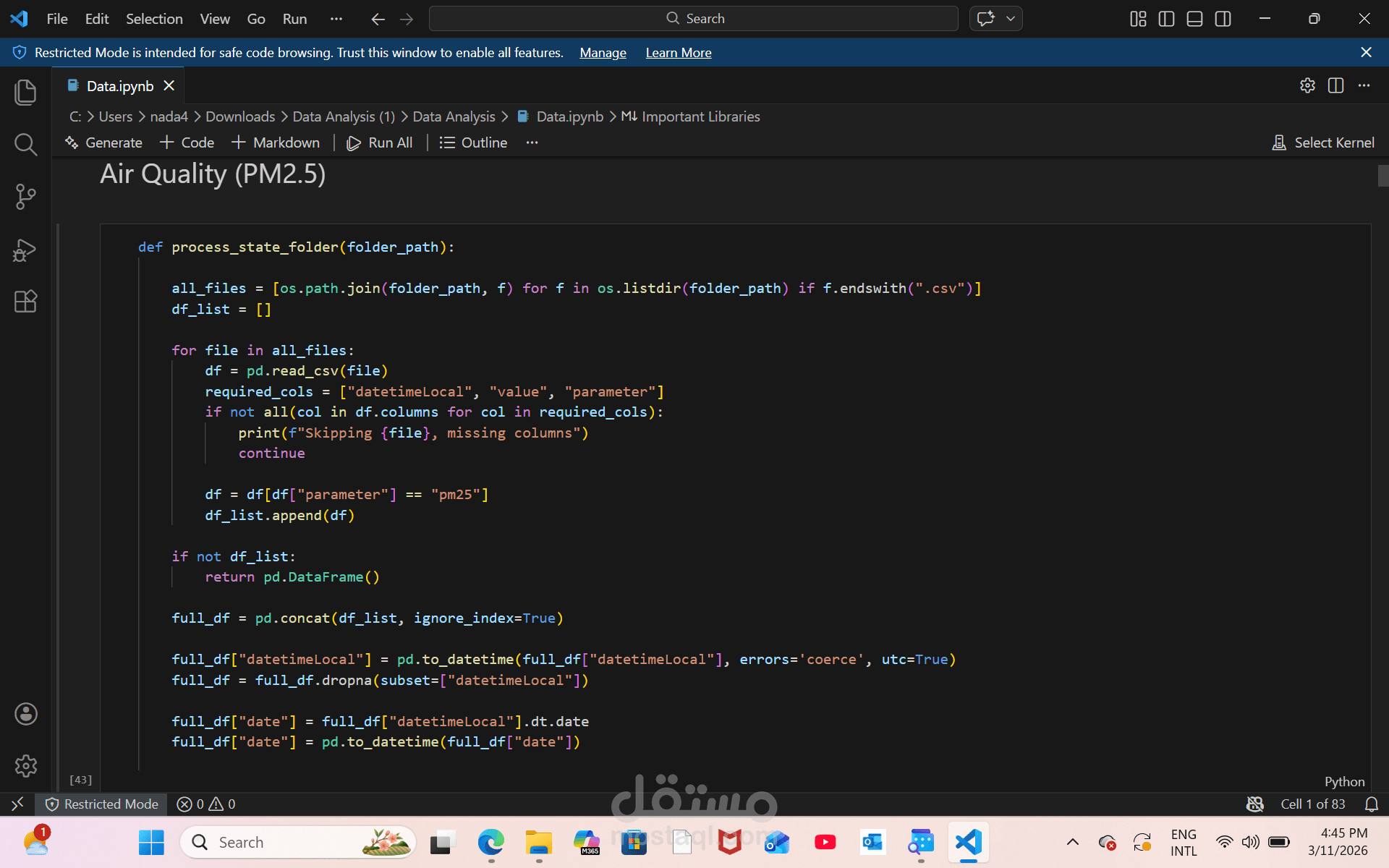The image size is (1389, 868).
Task: Open Run and Debug view
Action: tap(25, 250)
